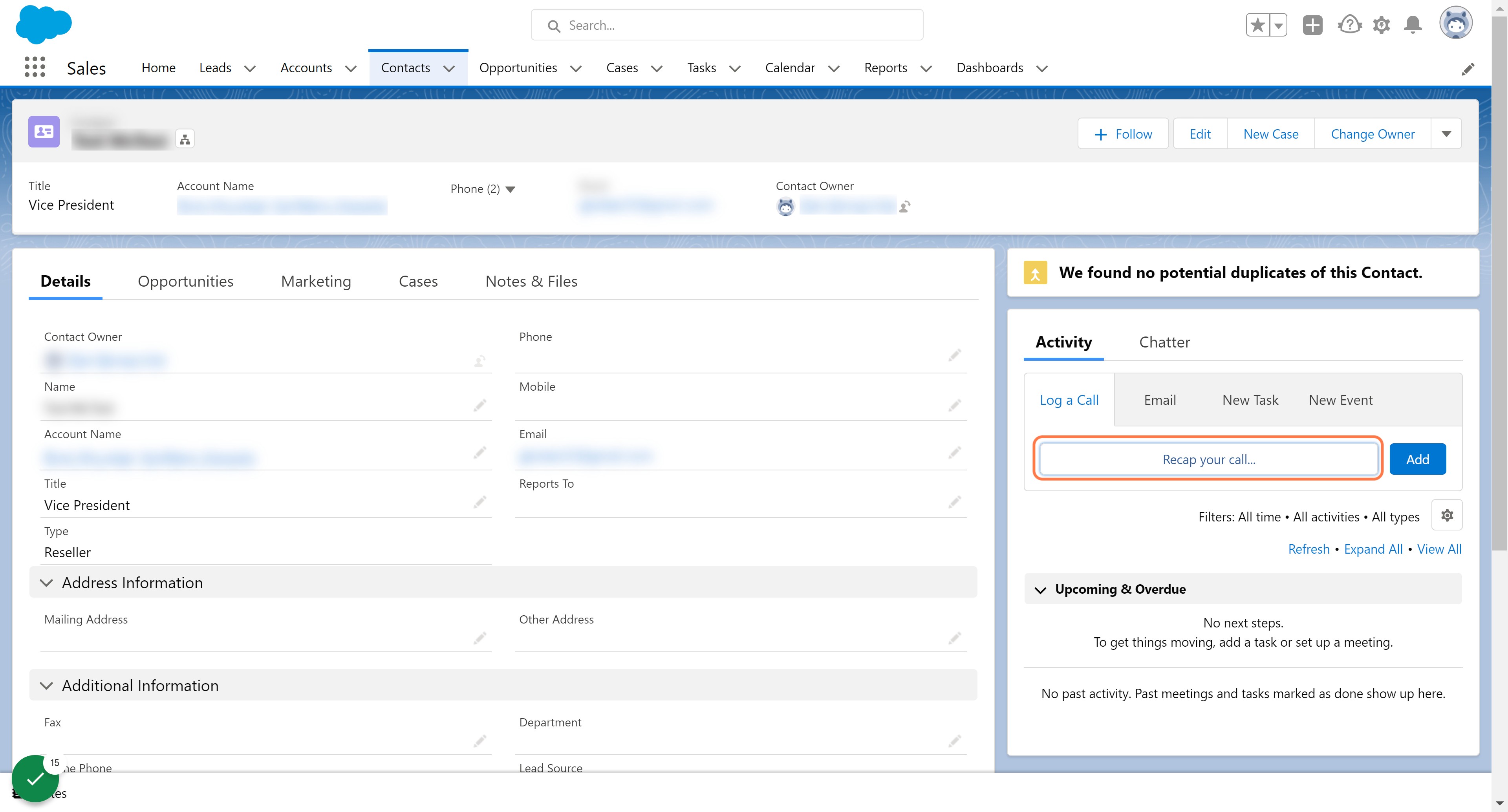
Task: Edit the Phone field pencil
Action: click(x=954, y=355)
